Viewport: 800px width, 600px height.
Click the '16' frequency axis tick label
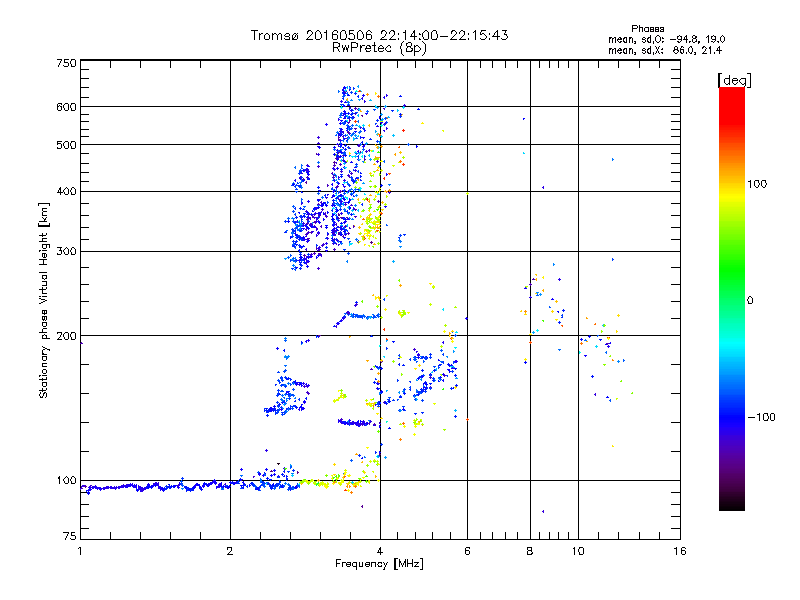[680, 551]
